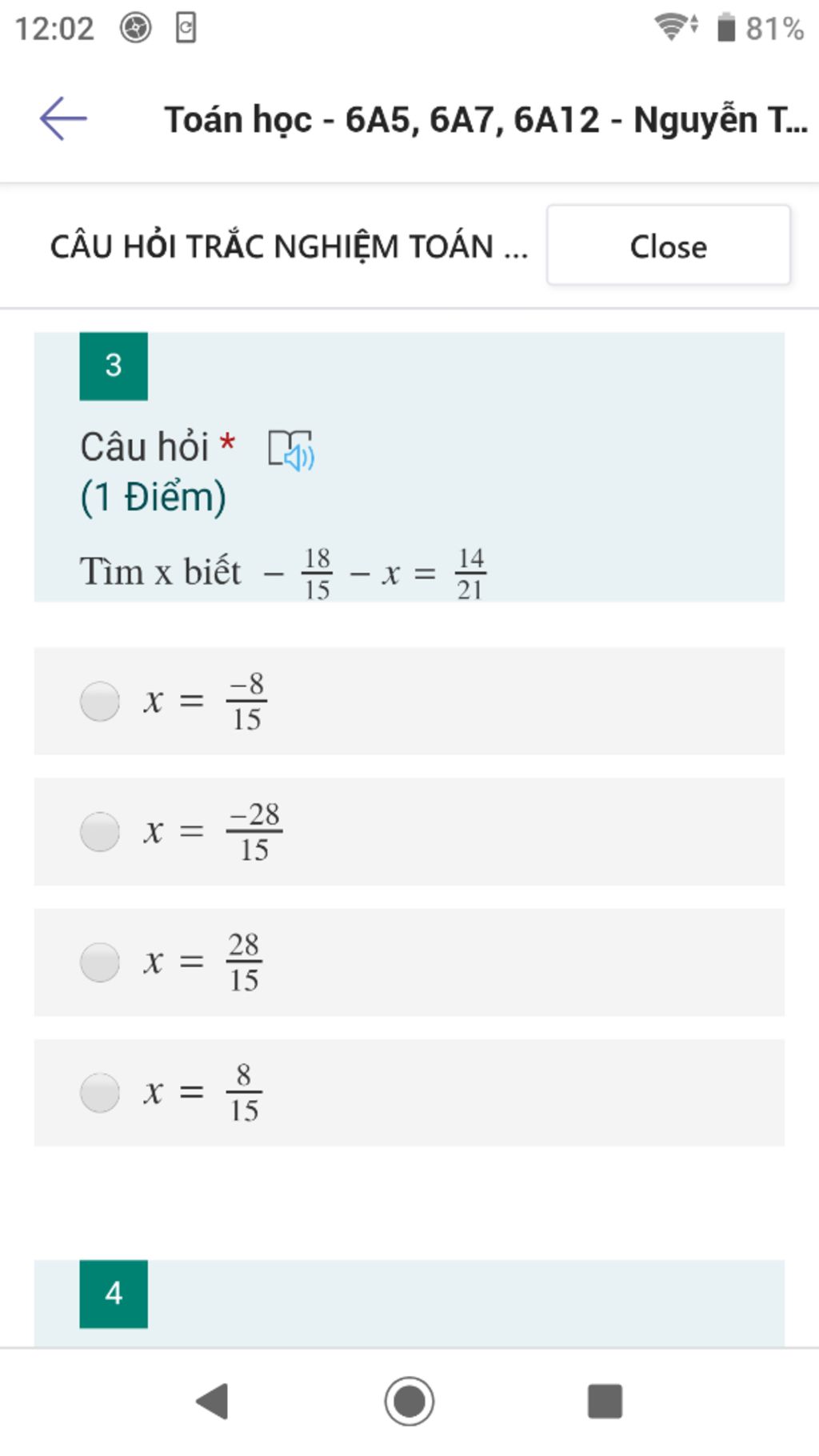Viewport: 819px width, 1456px height.
Task: Tap the question 4 number badge
Action: (114, 1294)
